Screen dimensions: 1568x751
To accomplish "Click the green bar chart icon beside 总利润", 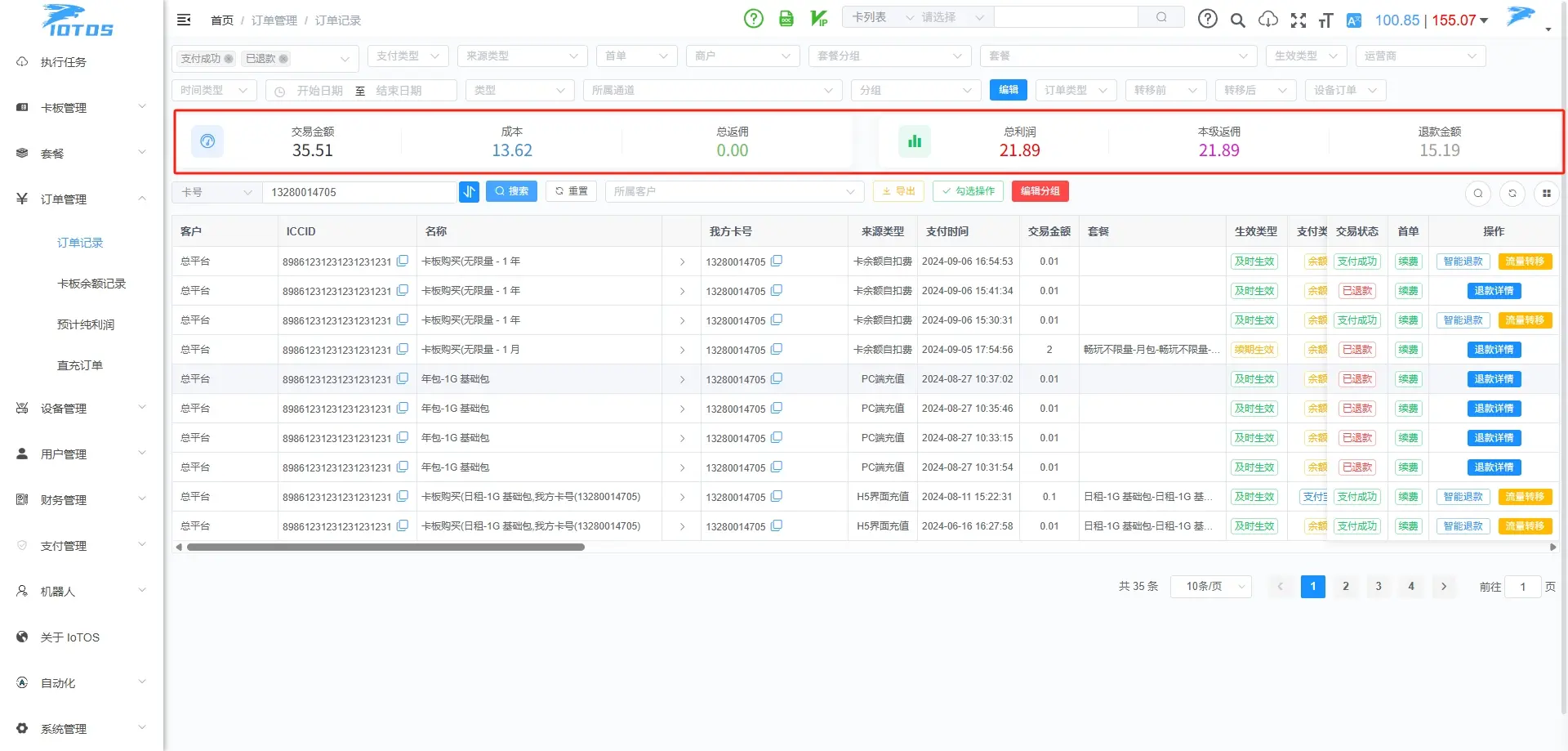I will [915, 141].
